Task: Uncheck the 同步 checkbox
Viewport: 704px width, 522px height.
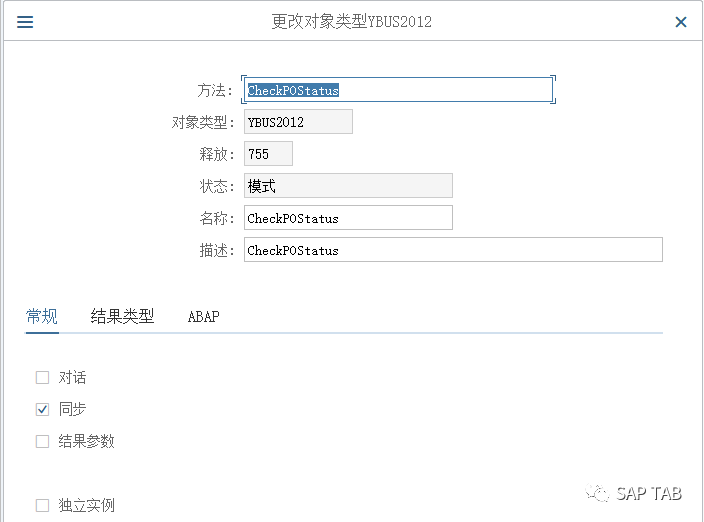Action: tap(43, 409)
